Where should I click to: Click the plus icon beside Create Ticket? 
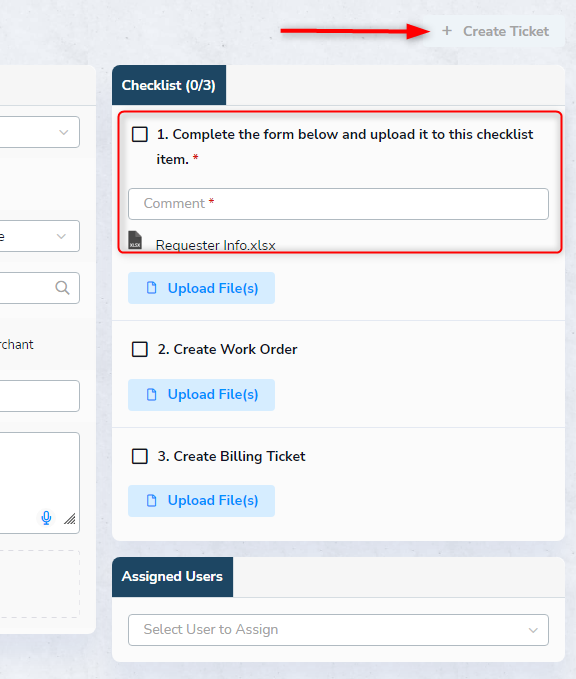[447, 31]
